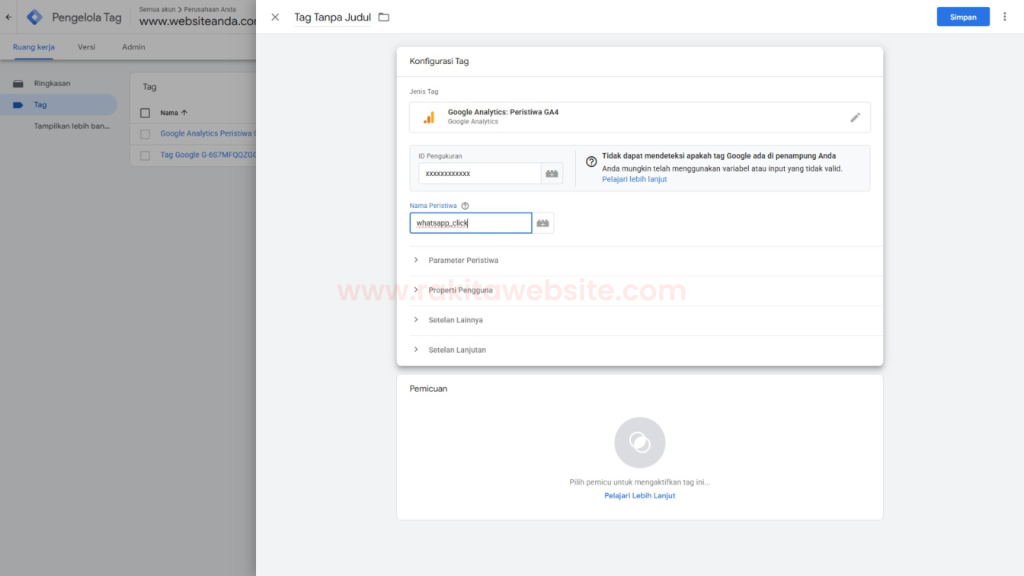Click the trigger selection circle icon
Viewport: 1024px width, 576px height.
639,443
